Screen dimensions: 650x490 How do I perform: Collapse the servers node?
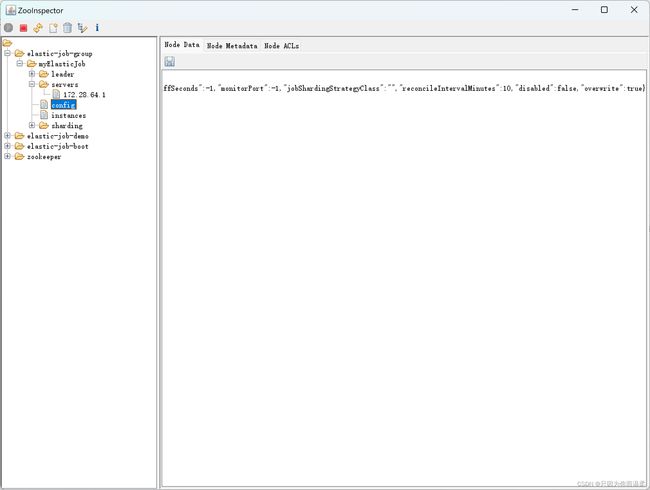[32, 84]
